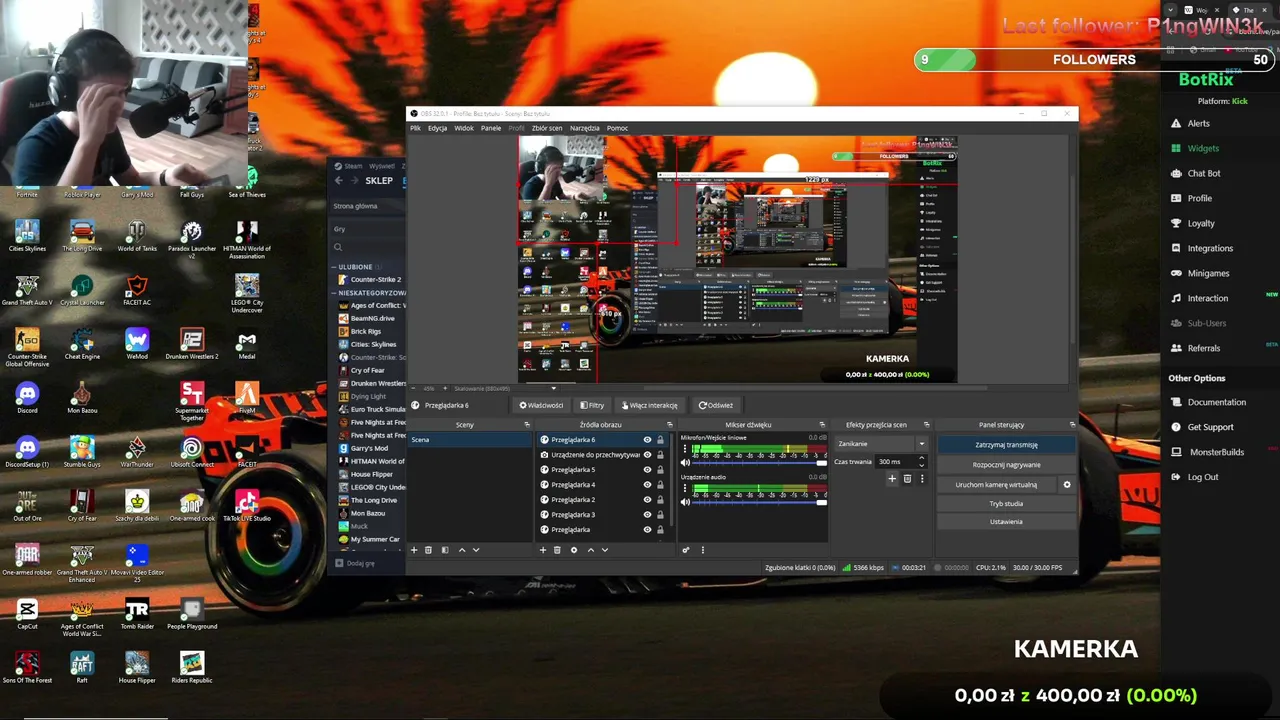This screenshot has width=1280, height=720.
Task: Open Widok menu in OBS
Action: (x=464, y=128)
